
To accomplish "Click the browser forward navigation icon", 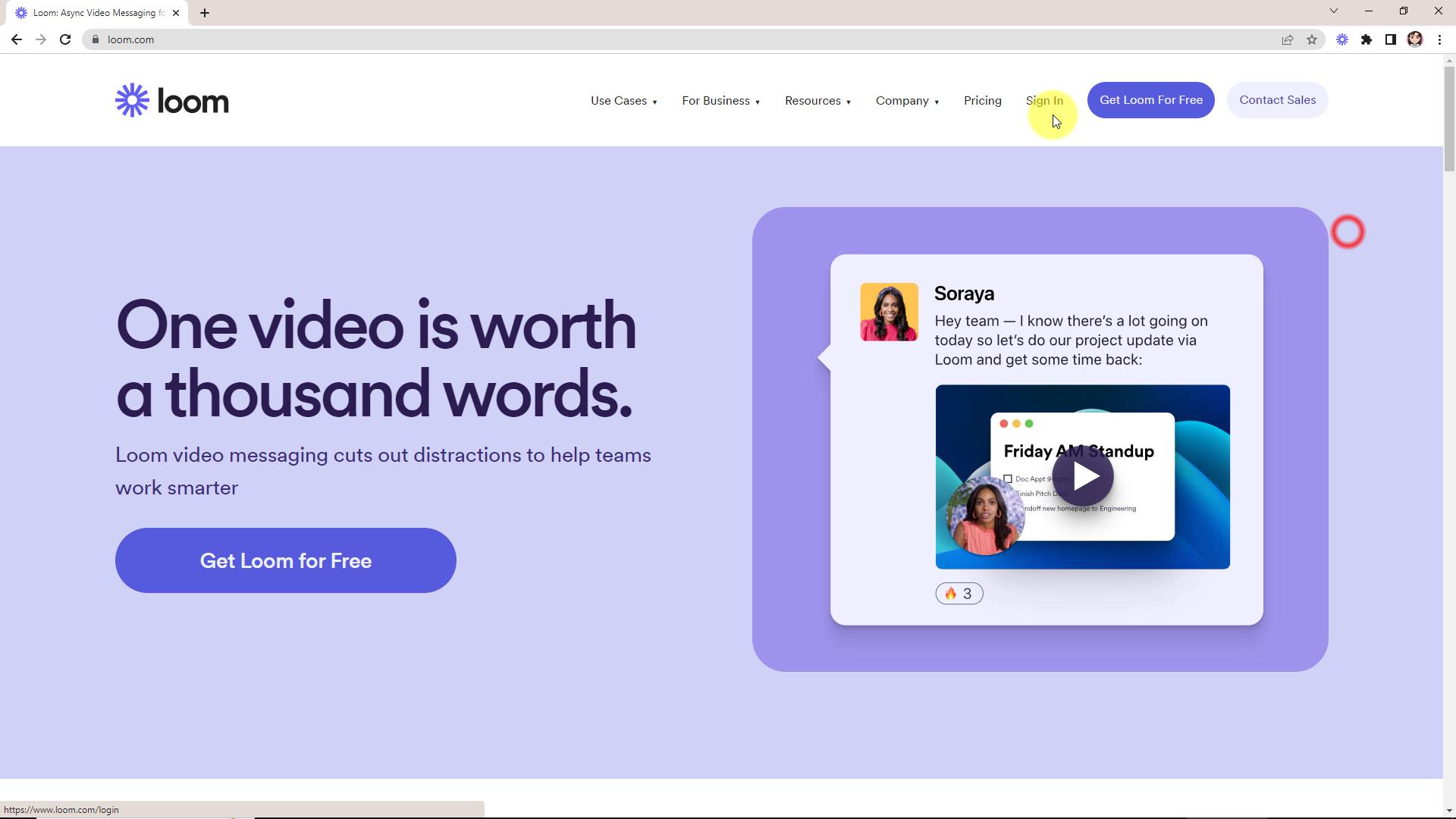I will click(40, 40).
